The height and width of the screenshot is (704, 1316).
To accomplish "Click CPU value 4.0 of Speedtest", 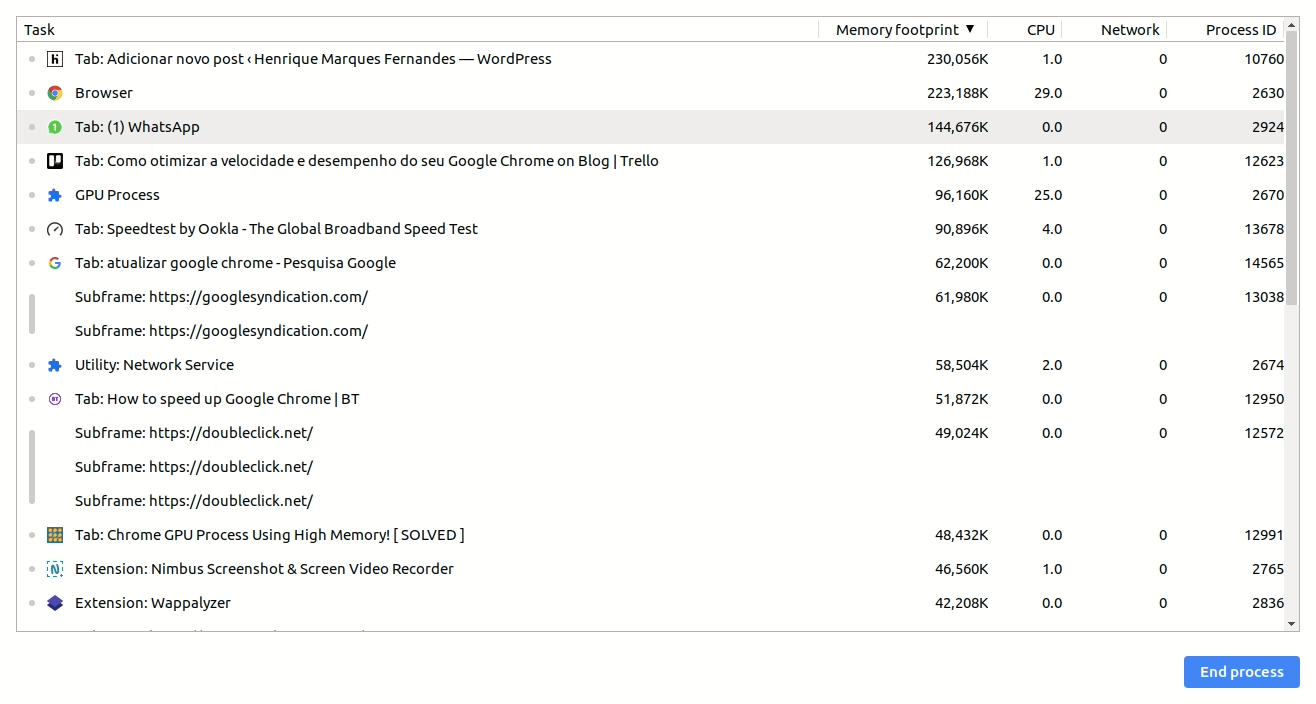I will 1052,229.
